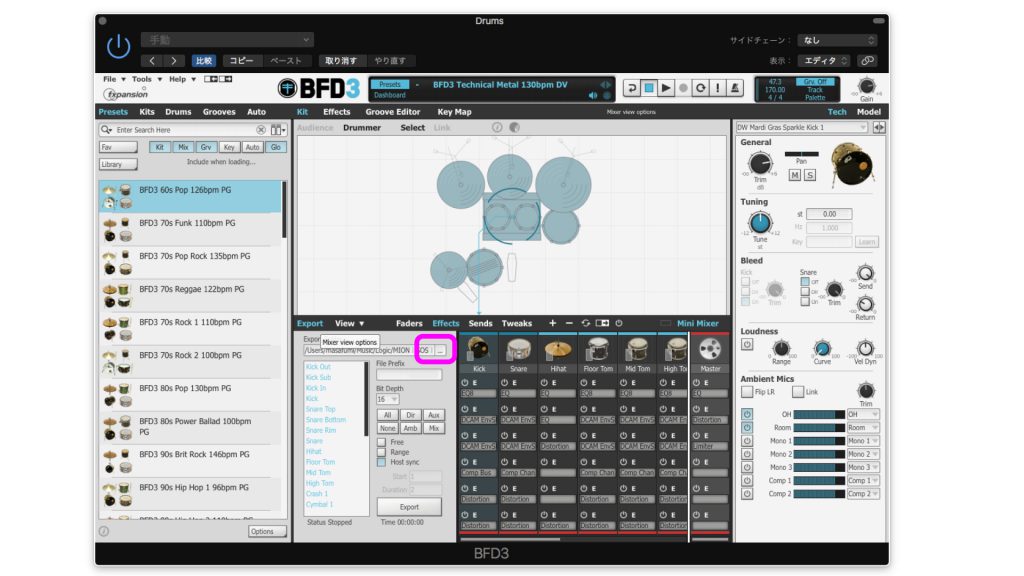Toggle the Host sync checkbox
The image size is (1024, 576).
tap(381, 462)
